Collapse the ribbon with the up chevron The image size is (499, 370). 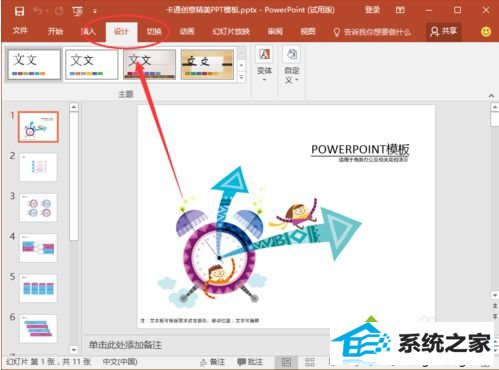(491, 96)
